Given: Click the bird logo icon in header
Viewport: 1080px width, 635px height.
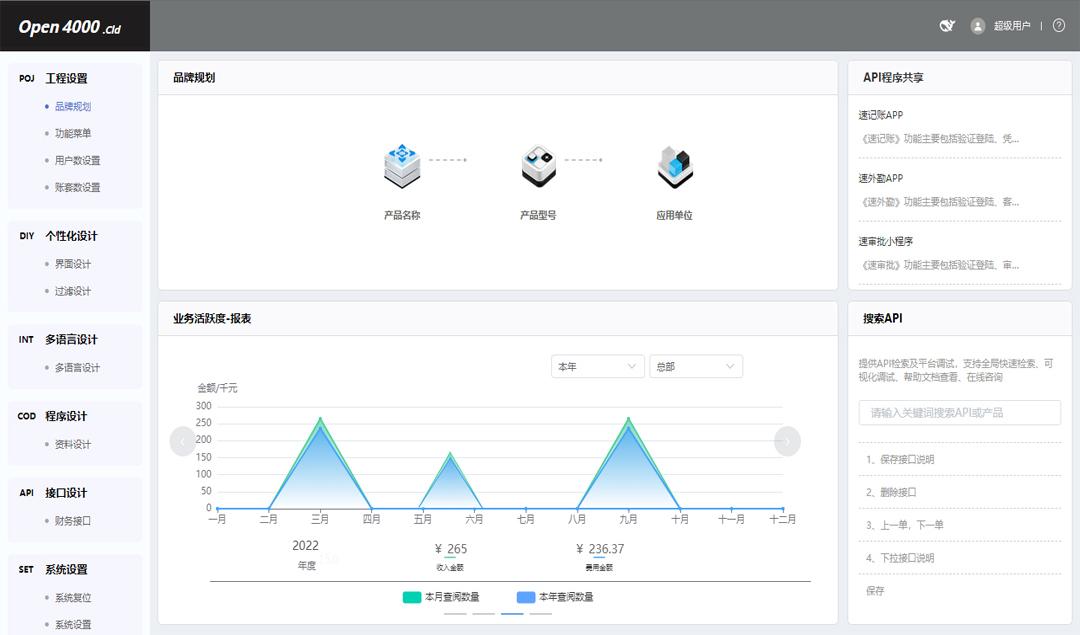Looking at the screenshot, I should [x=947, y=25].
